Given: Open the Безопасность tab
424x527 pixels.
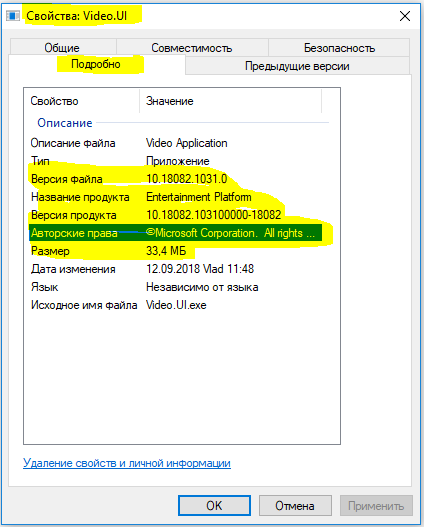Looking at the screenshot, I should click(339, 48).
